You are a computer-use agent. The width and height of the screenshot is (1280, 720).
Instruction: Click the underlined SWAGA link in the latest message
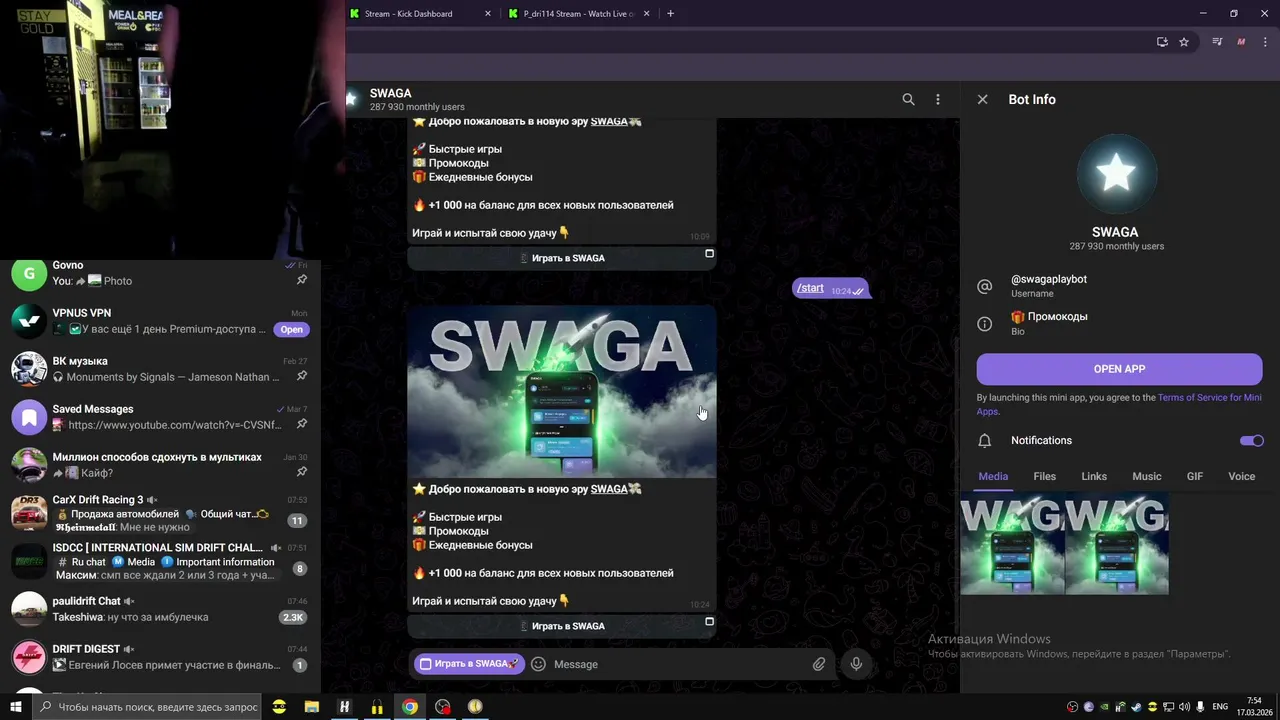(x=609, y=489)
